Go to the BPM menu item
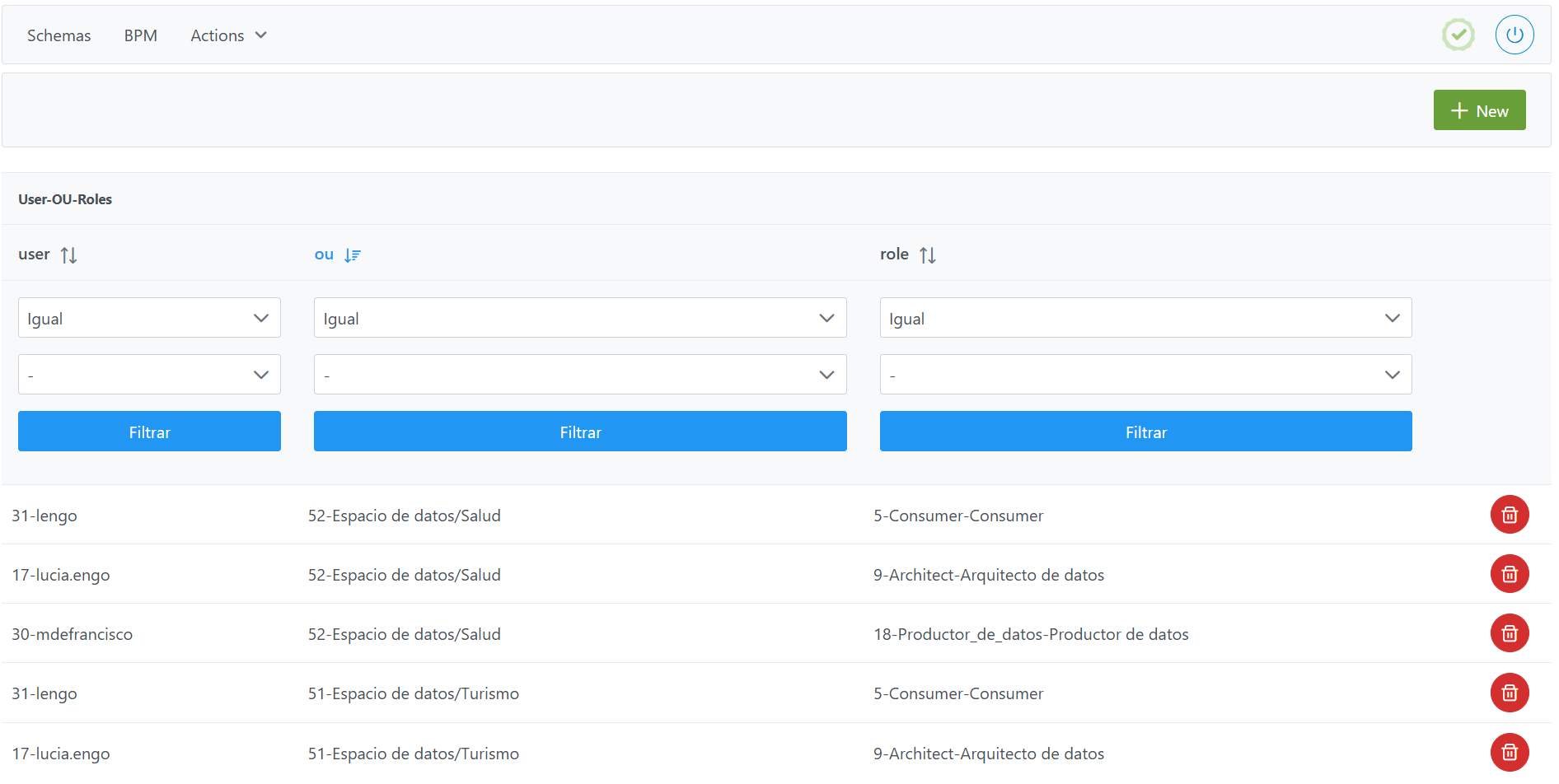 140,35
